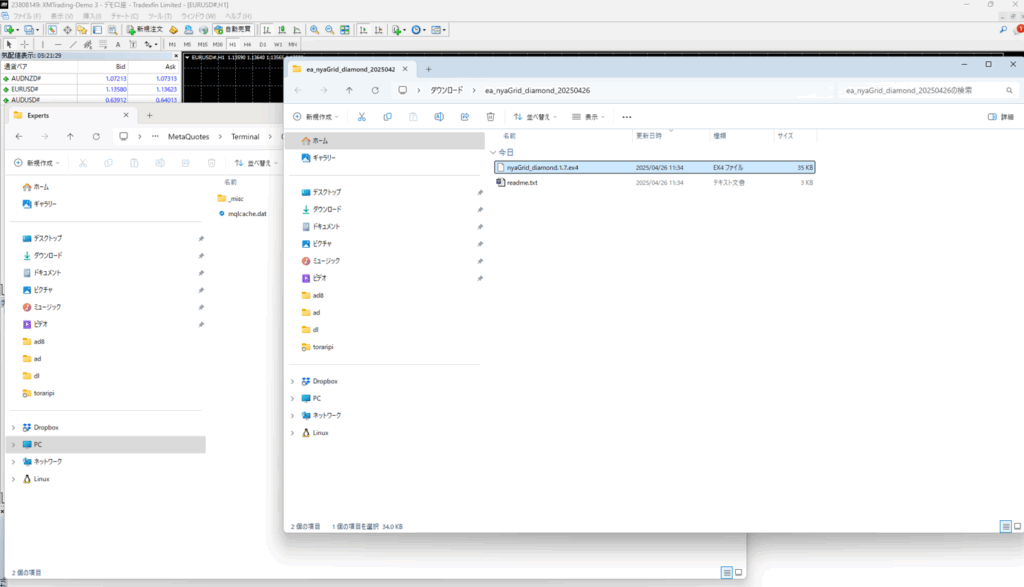Switch chart timeframe to D1
Screen dimensions: 1024x587
click(x=263, y=44)
